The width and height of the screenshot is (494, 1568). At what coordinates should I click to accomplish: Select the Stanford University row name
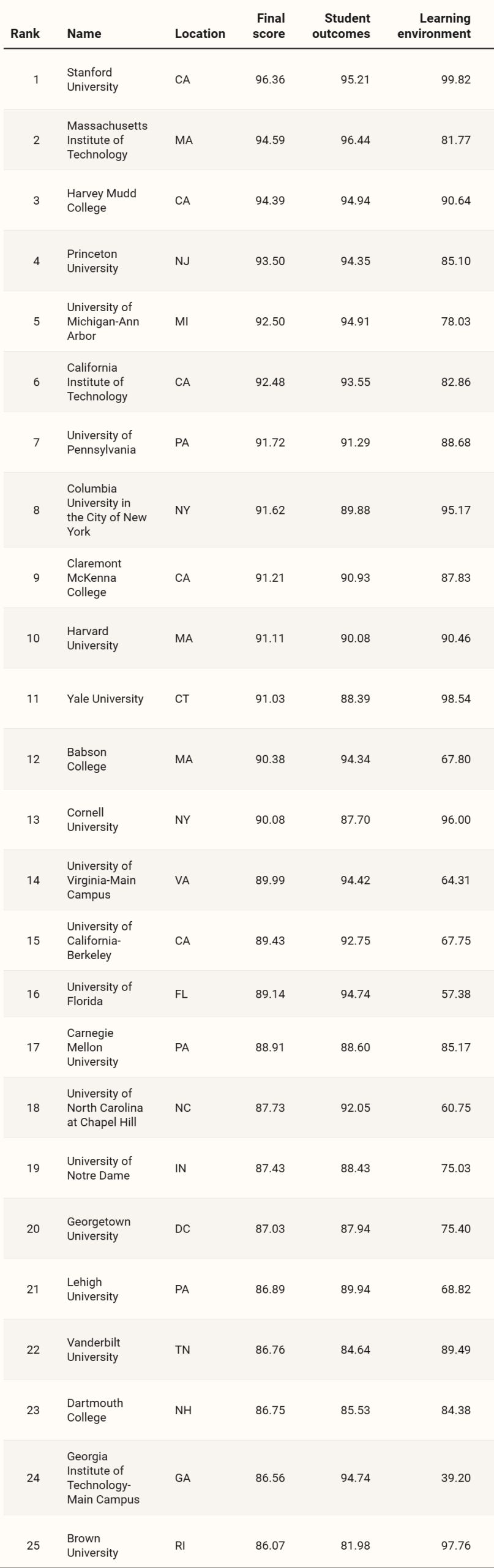[92, 80]
